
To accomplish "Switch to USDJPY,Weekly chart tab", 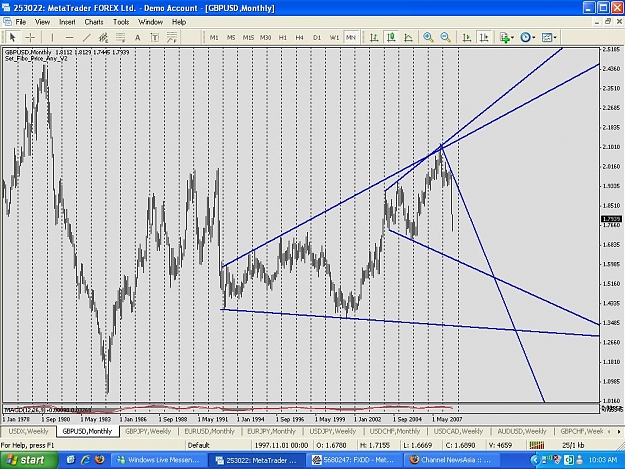I will [332, 432].
